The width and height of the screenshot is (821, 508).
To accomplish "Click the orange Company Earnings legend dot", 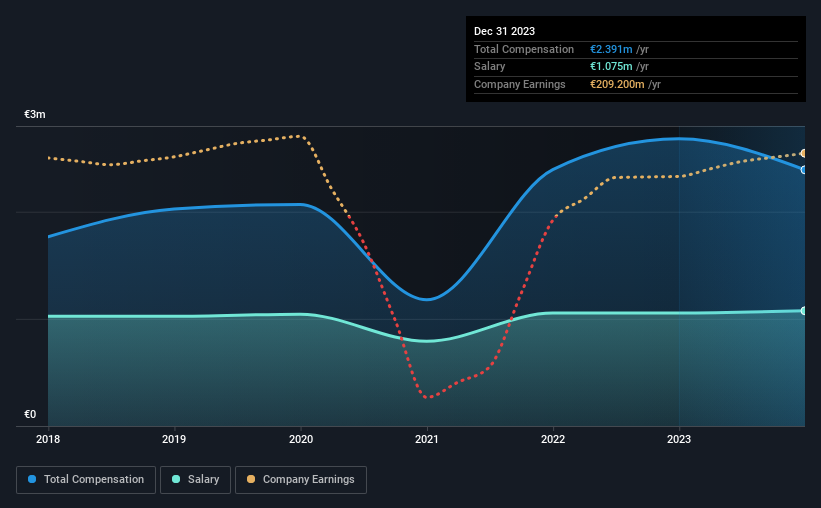I will (251, 479).
